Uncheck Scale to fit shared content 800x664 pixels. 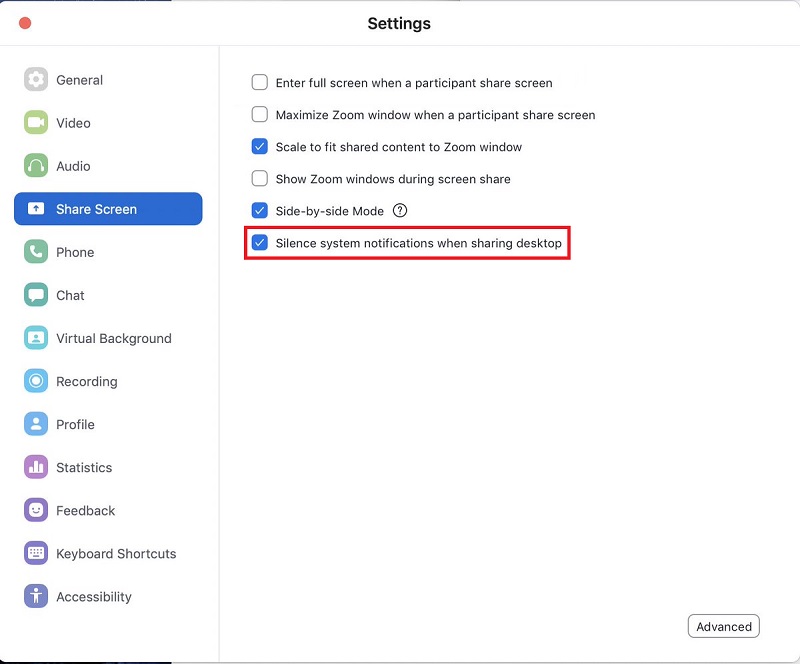tap(260, 147)
